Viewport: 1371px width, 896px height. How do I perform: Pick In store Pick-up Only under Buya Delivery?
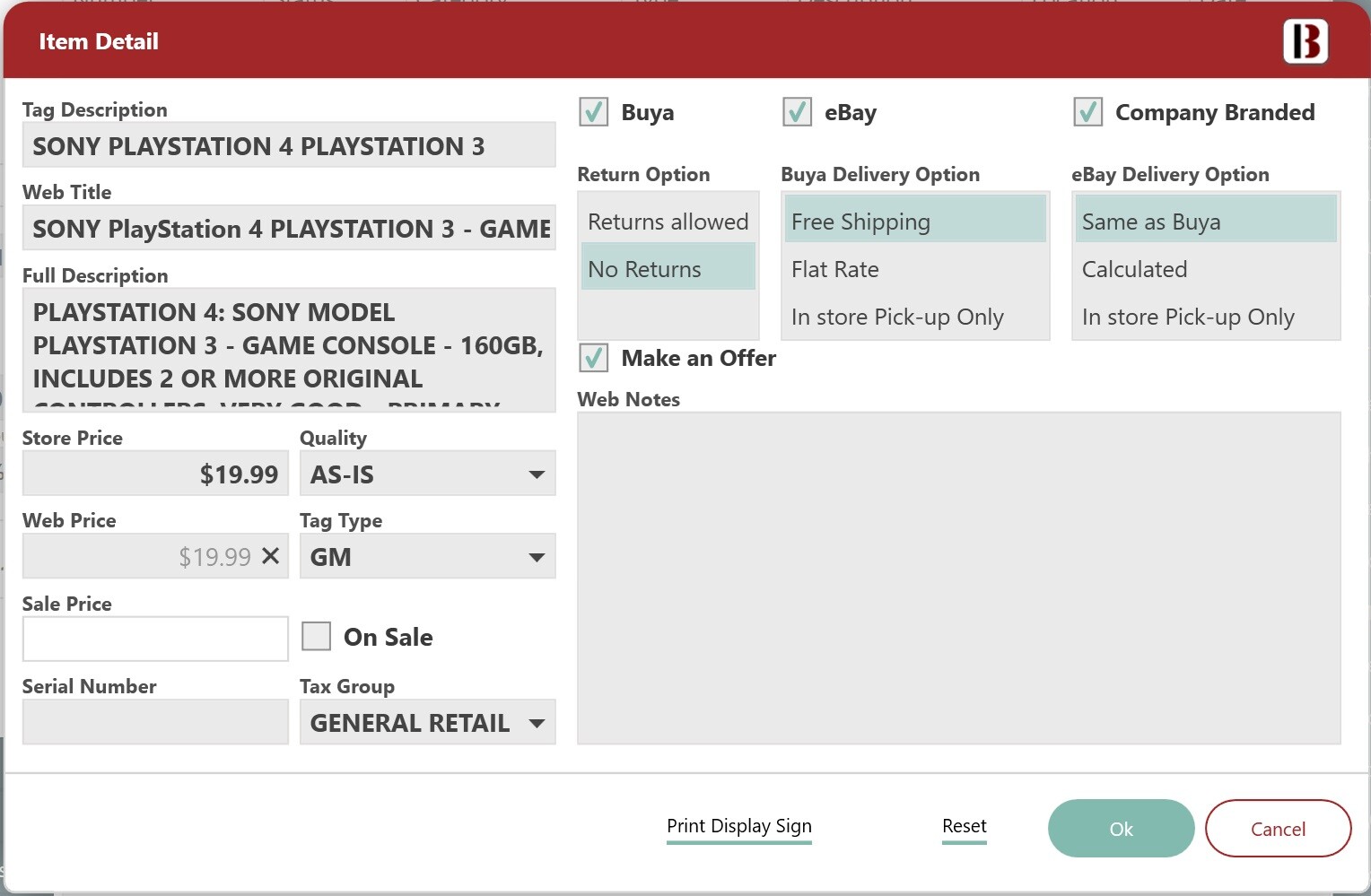(915, 317)
